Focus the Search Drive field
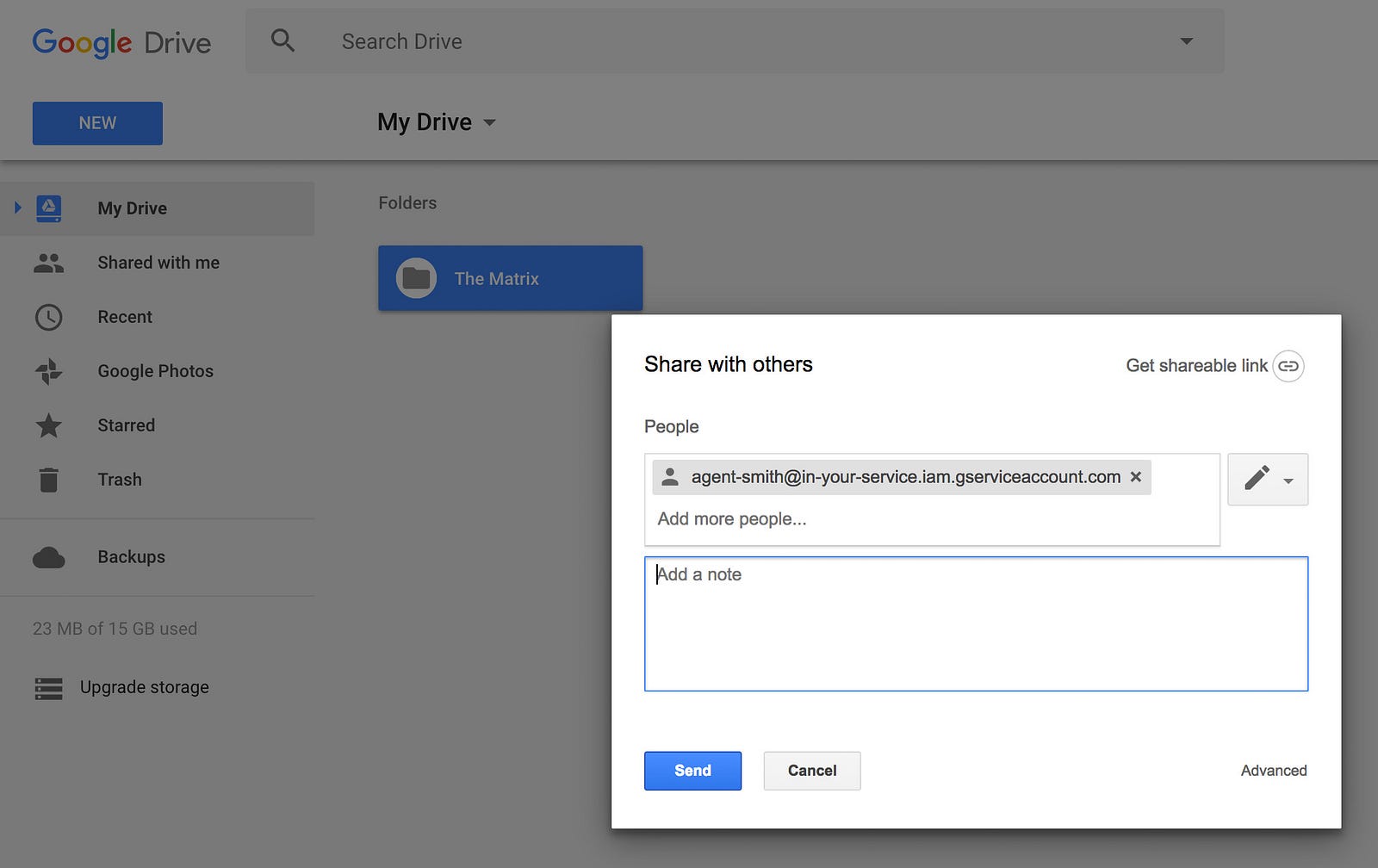Image resolution: width=1378 pixels, height=868 pixels. tap(735, 40)
